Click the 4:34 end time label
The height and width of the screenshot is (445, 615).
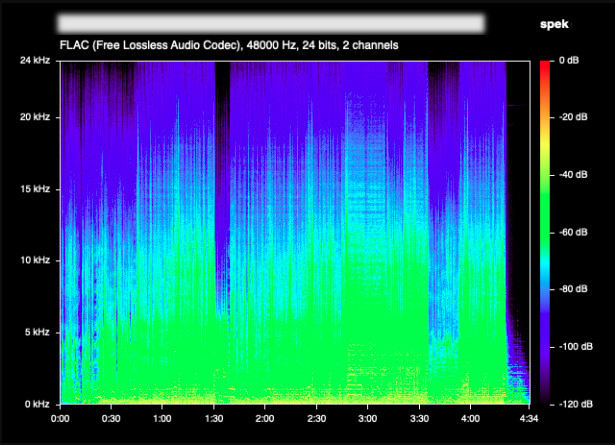click(x=529, y=419)
